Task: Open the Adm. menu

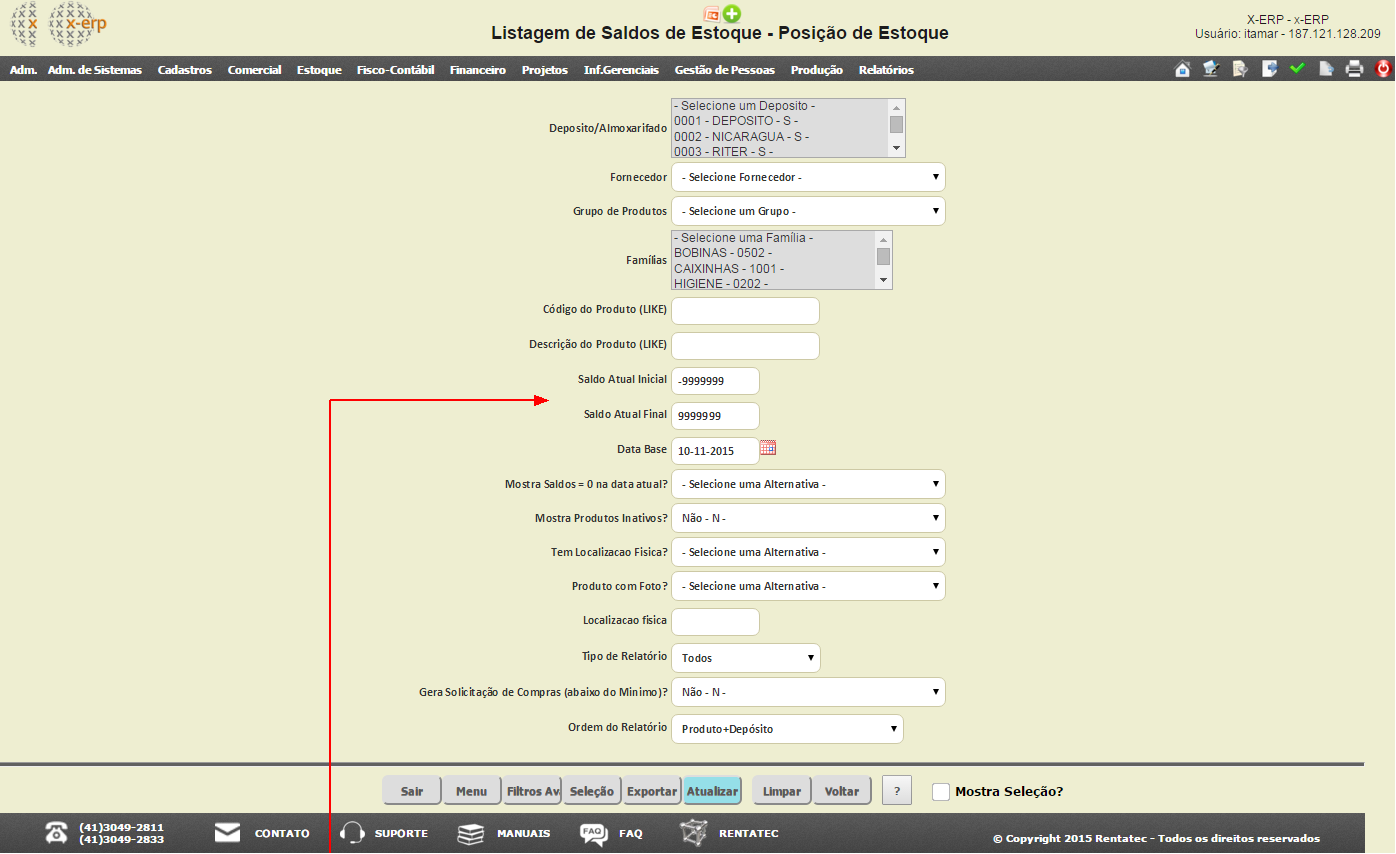Action: click(x=23, y=70)
